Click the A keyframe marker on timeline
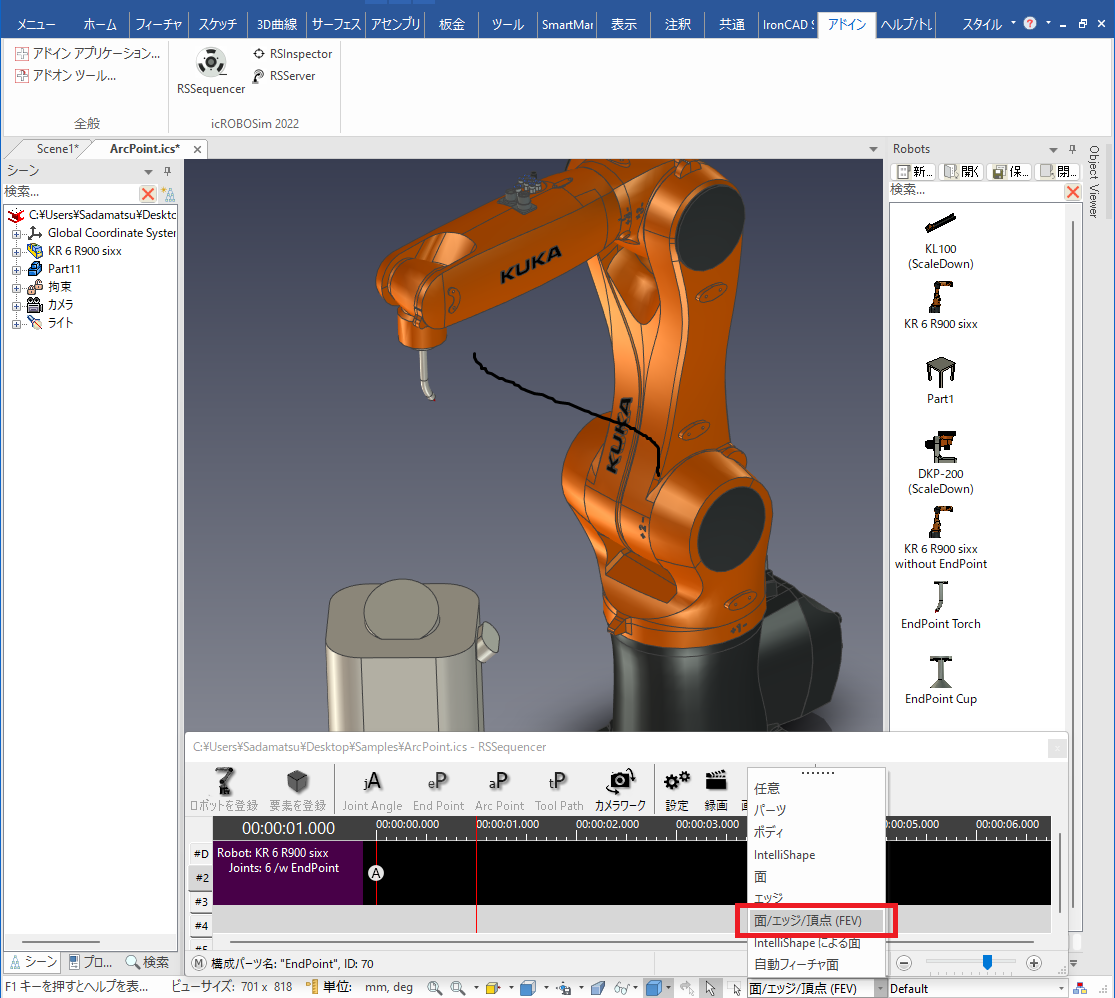 click(x=377, y=872)
